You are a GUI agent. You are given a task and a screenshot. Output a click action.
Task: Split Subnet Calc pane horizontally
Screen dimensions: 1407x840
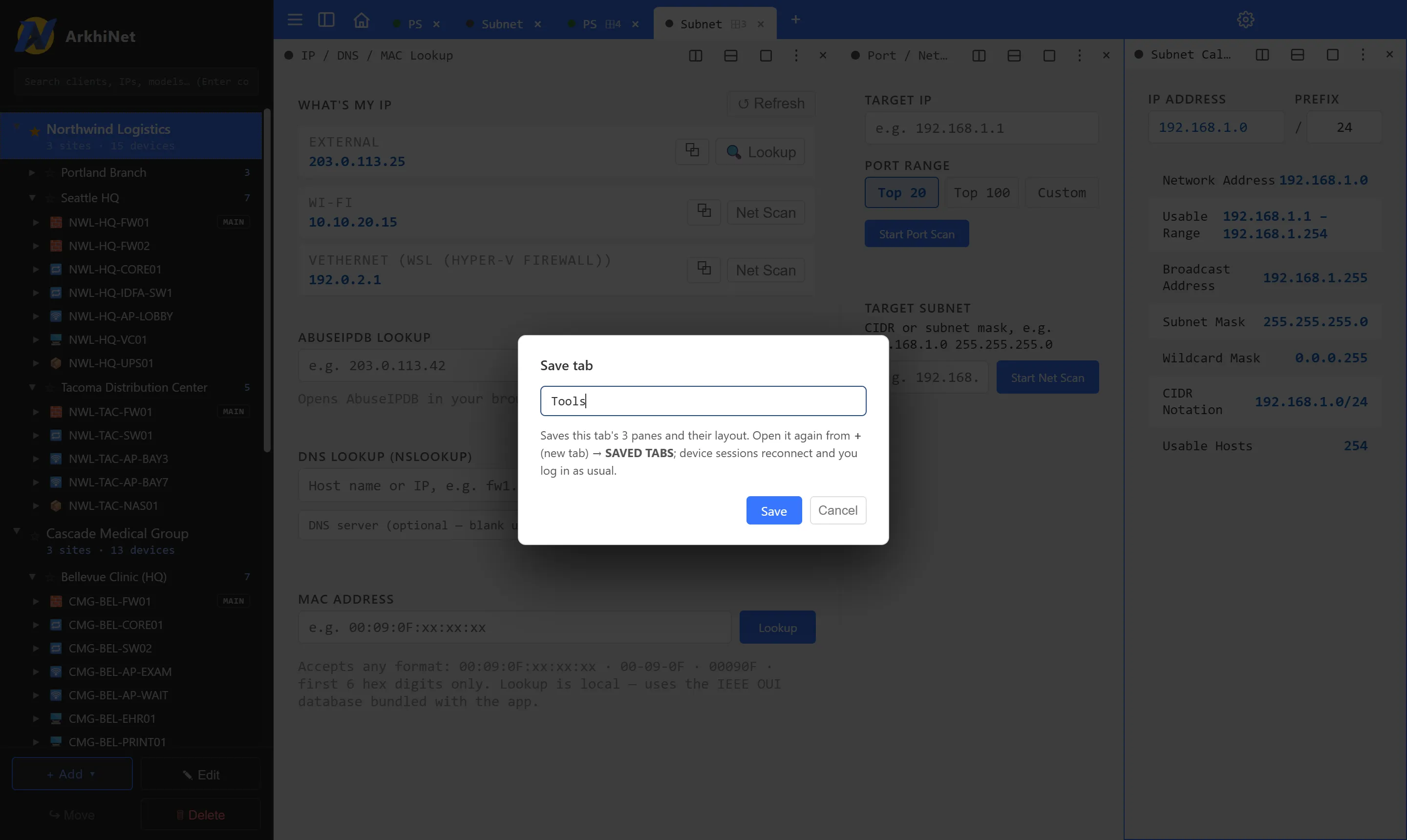coord(1297,54)
